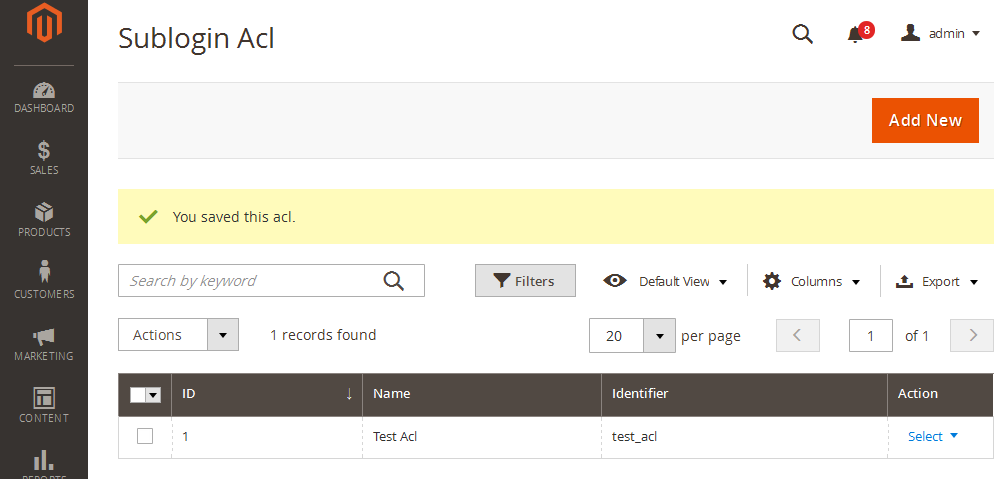The width and height of the screenshot is (1000, 479).
Task: Open the per page size dropdown arrow
Action: click(659, 335)
